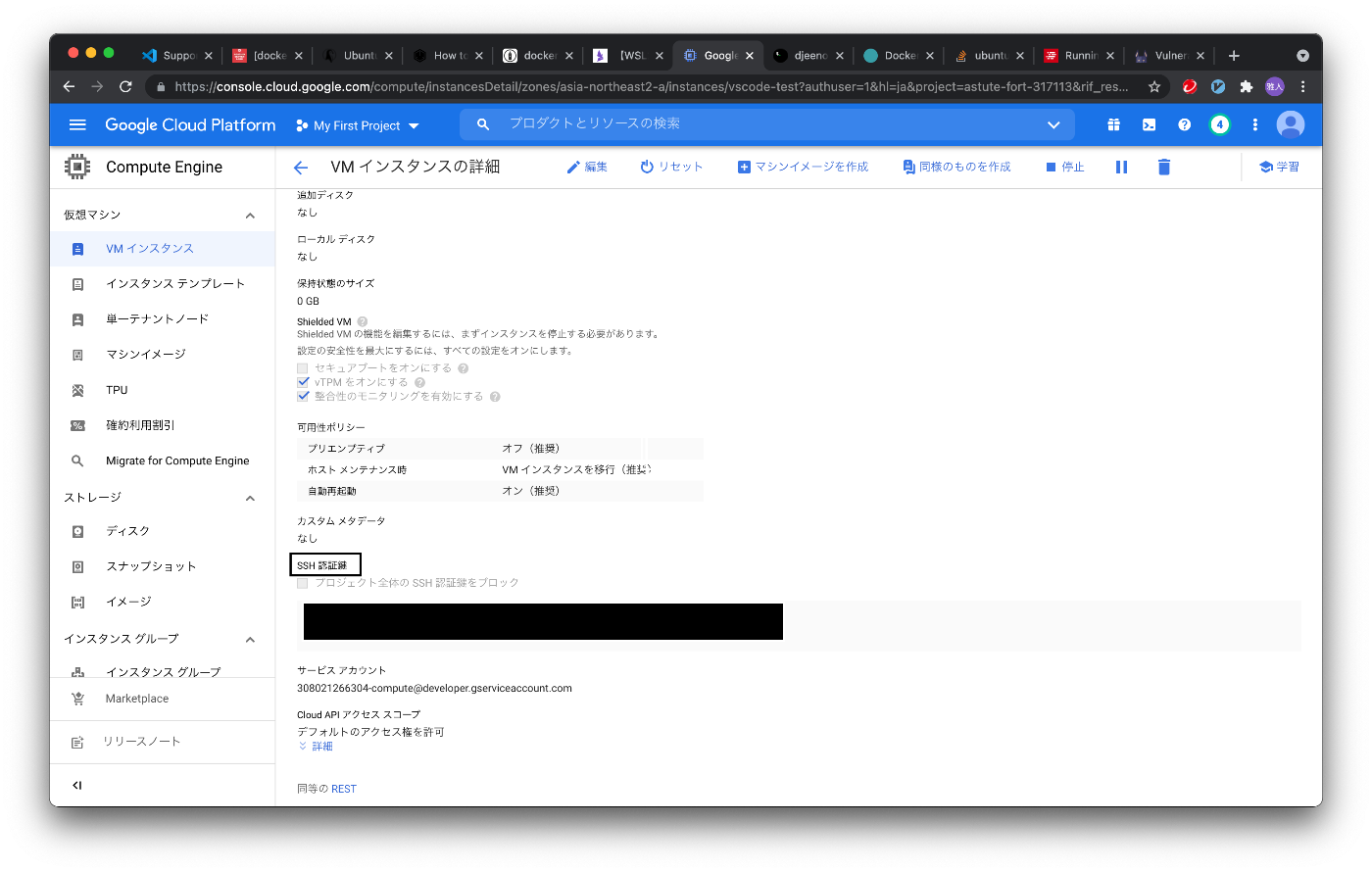
Task: Toggle 整合性のモニタリングを有効にする checkbox
Action: point(303,397)
